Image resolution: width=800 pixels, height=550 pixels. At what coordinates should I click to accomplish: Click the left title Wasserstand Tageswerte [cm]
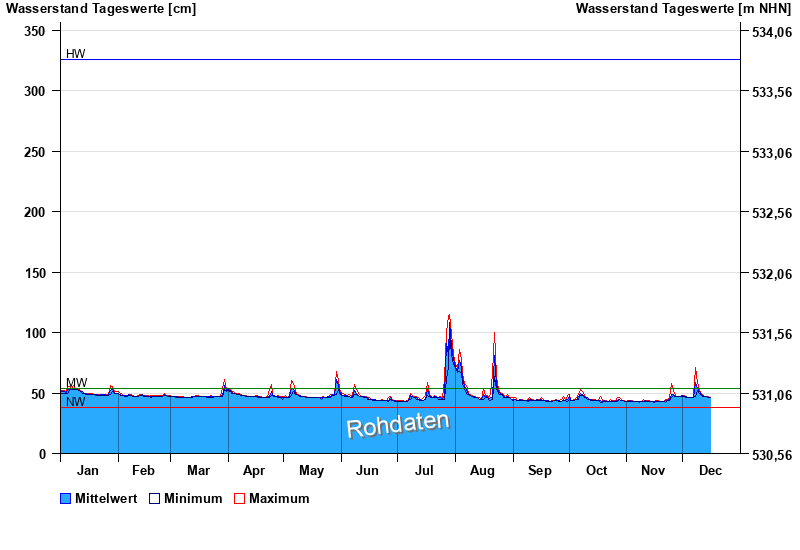[x=101, y=9]
